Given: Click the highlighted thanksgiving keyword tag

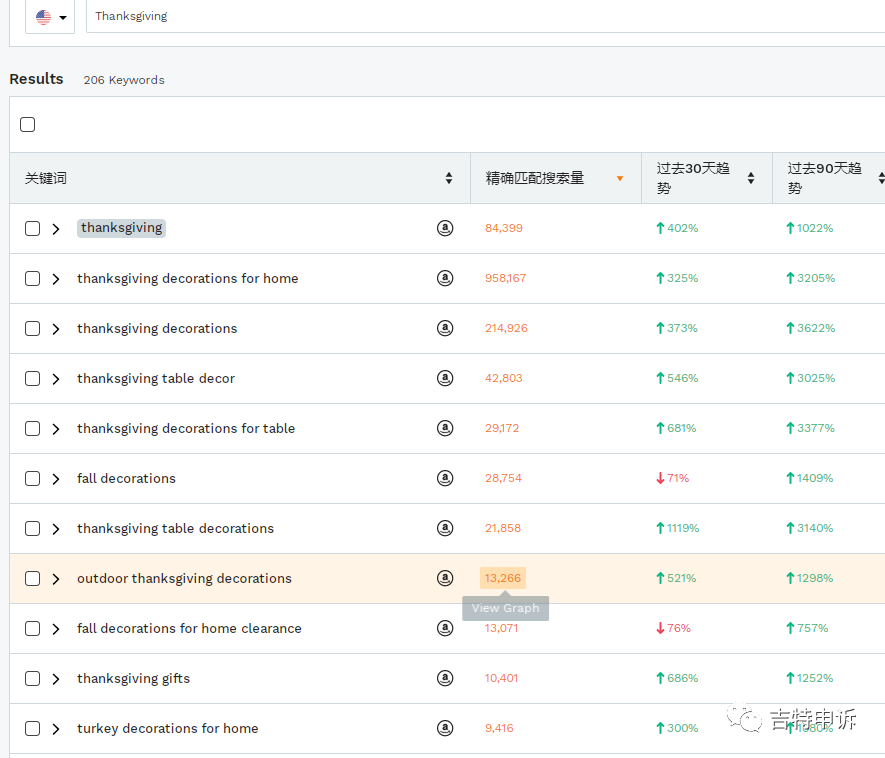Looking at the screenshot, I should [x=121, y=228].
